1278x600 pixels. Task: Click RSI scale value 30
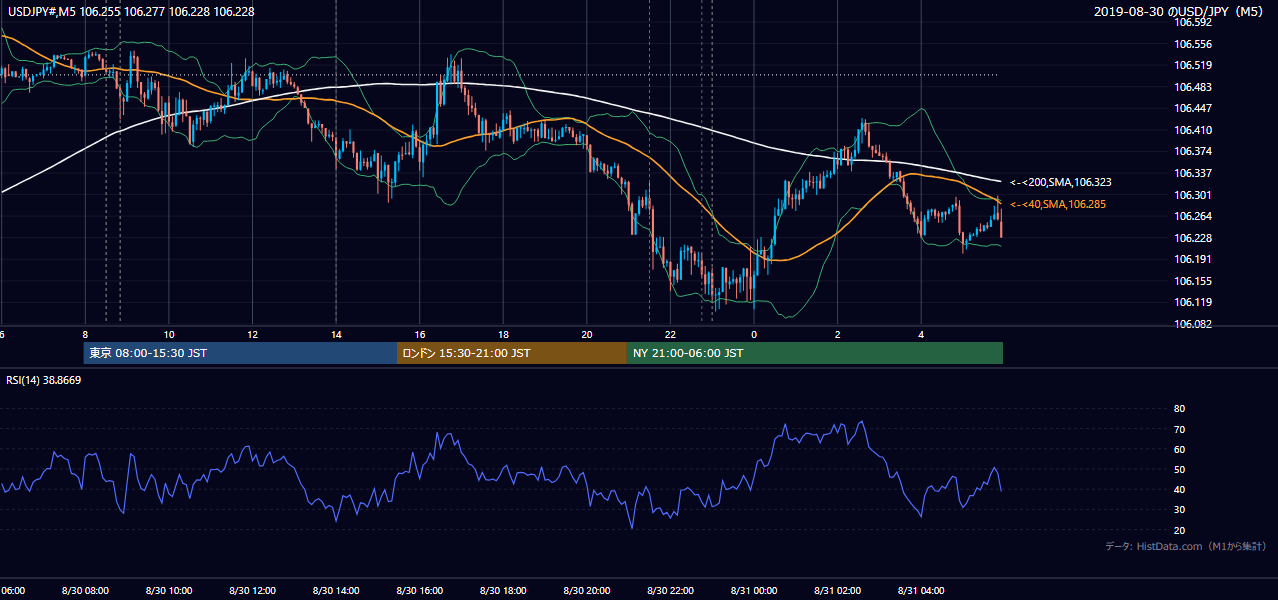tap(1179, 510)
